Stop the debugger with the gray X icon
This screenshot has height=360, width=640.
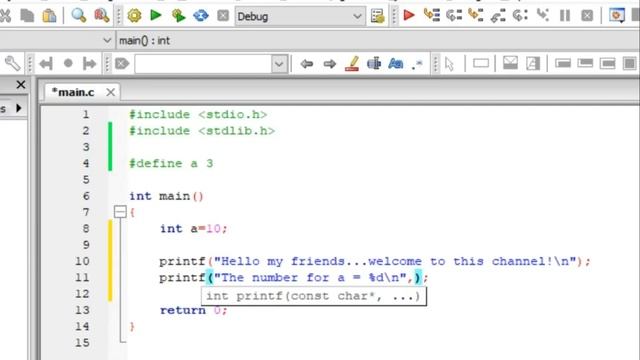(x=587, y=16)
